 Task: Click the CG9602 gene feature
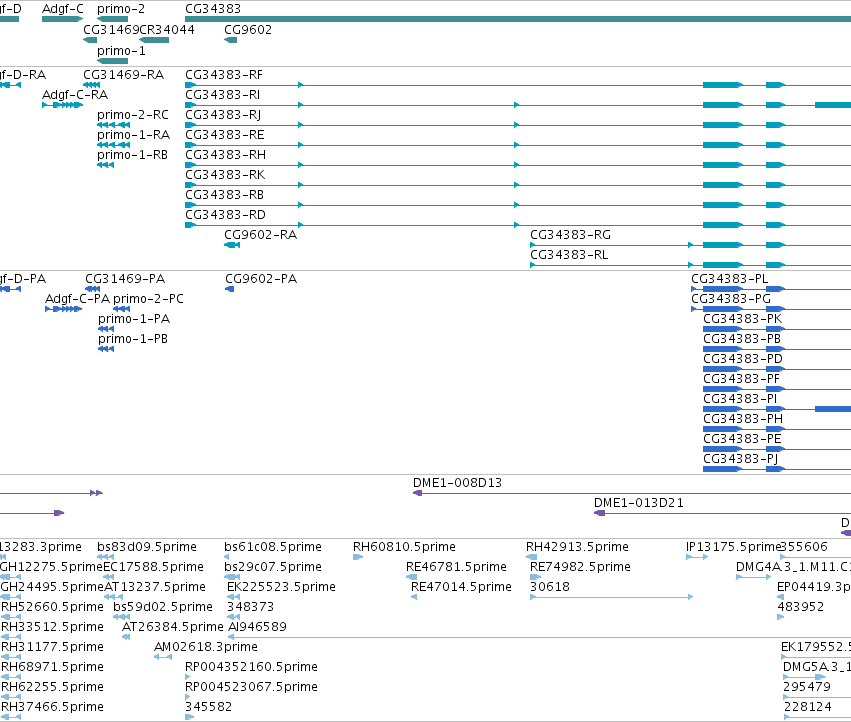[x=231, y=40]
